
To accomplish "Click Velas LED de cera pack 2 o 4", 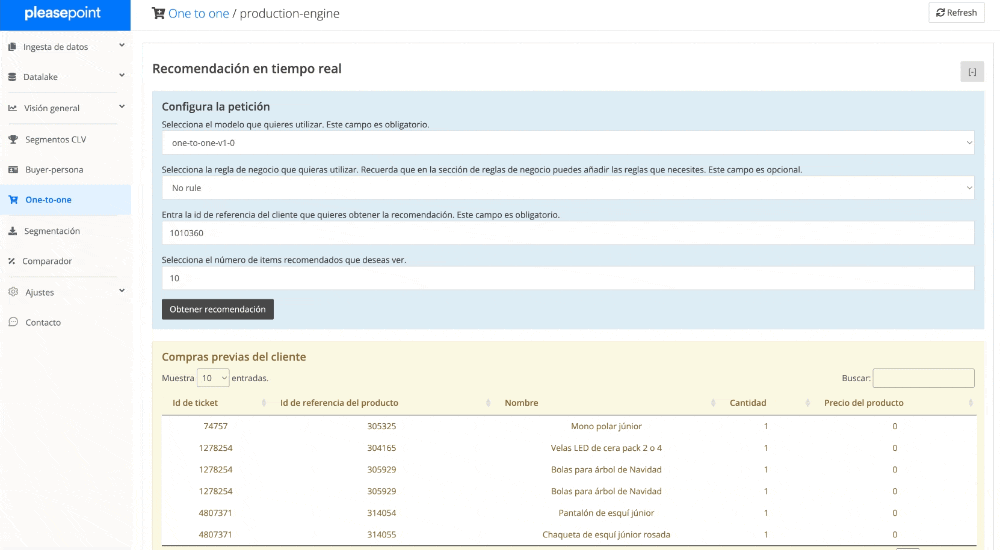I will pos(606,448).
